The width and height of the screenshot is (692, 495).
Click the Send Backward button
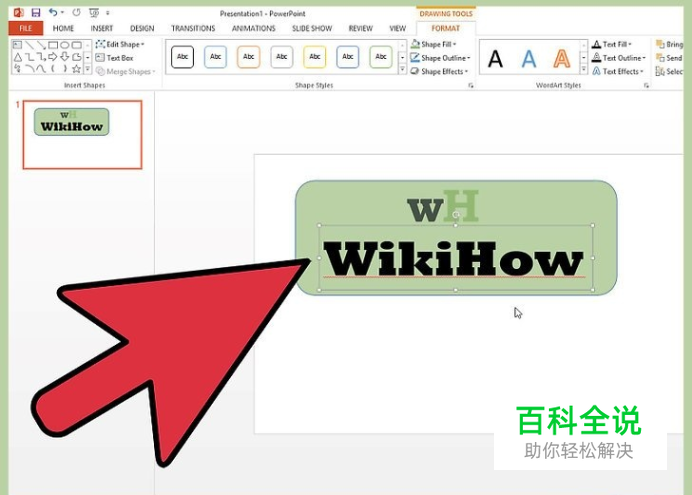tap(669, 58)
